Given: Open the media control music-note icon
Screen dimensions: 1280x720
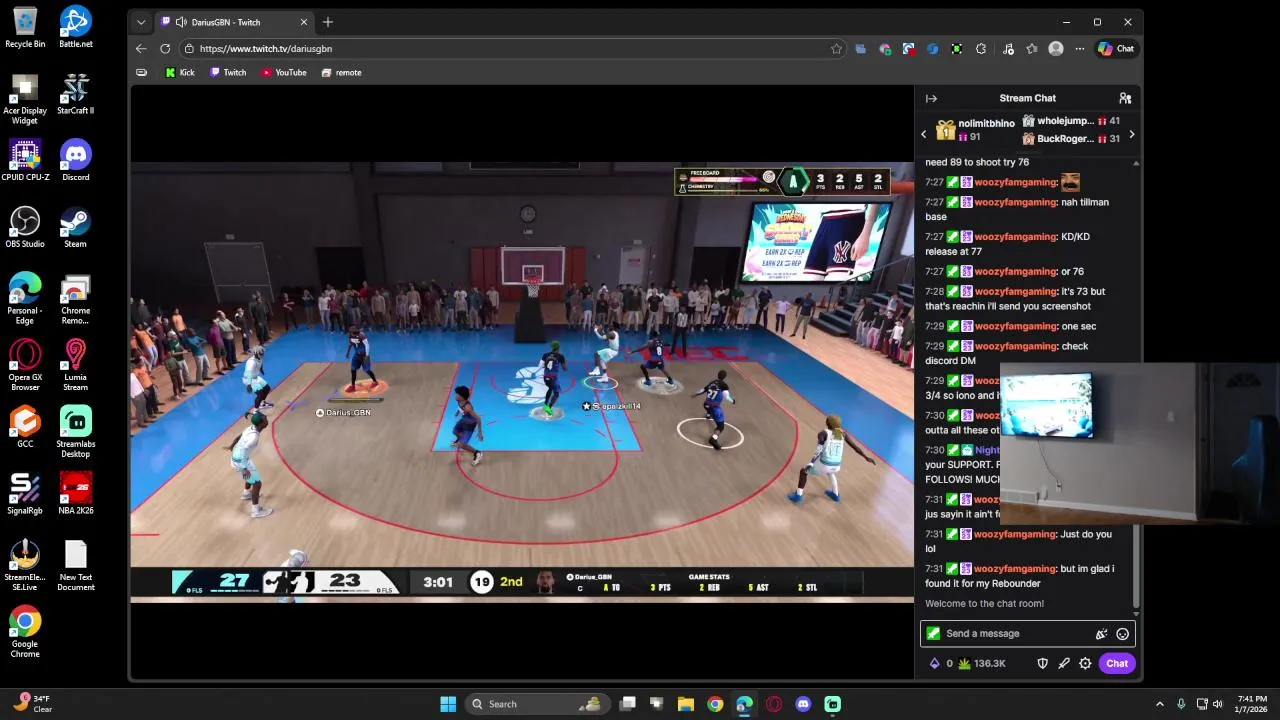Looking at the screenshot, I should 1008,48.
